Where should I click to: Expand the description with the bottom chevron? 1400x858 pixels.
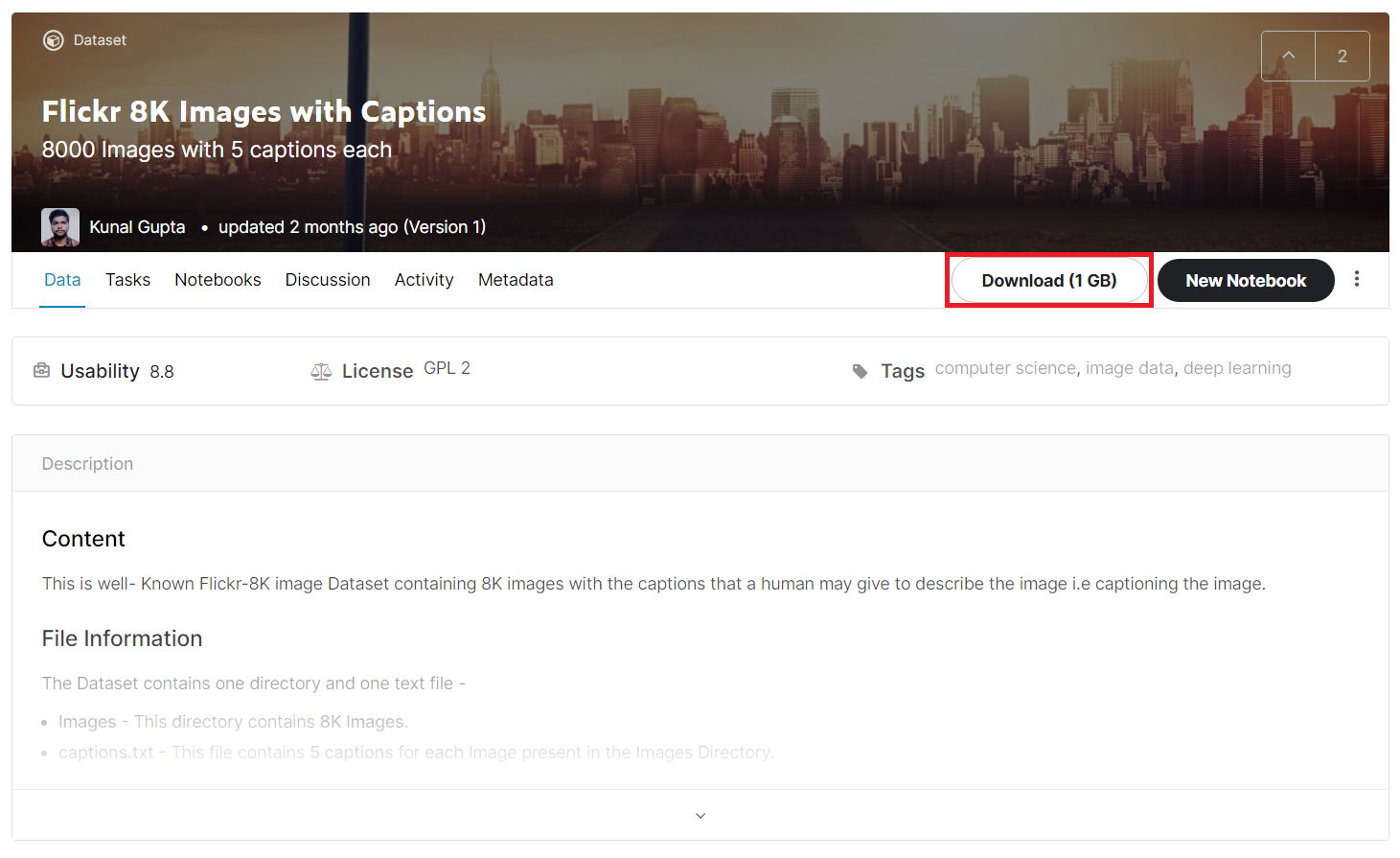point(700,815)
